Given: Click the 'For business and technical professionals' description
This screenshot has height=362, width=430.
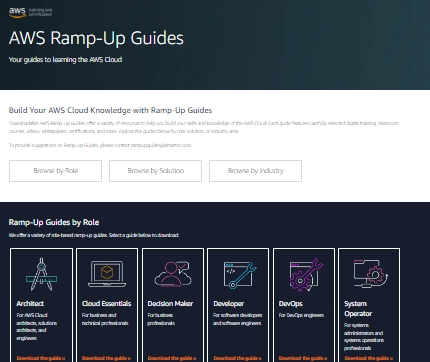Looking at the screenshot, I should pyautogui.click(x=105, y=319).
